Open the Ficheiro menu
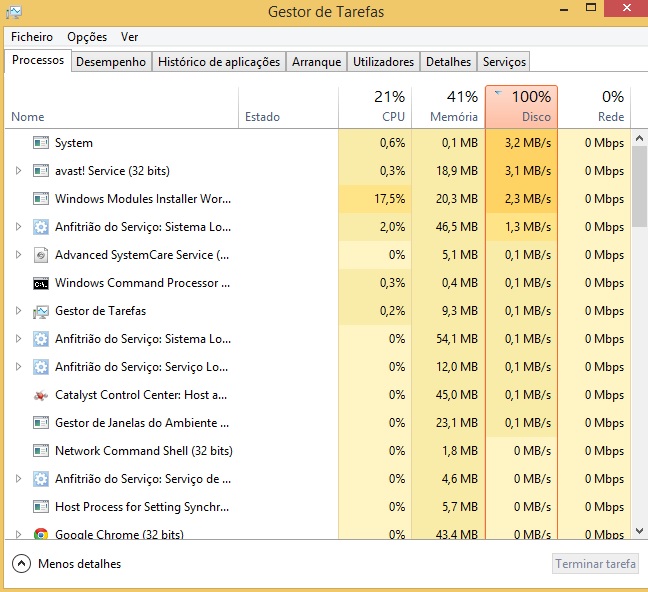This screenshot has width=648, height=592. pyautogui.click(x=32, y=37)
